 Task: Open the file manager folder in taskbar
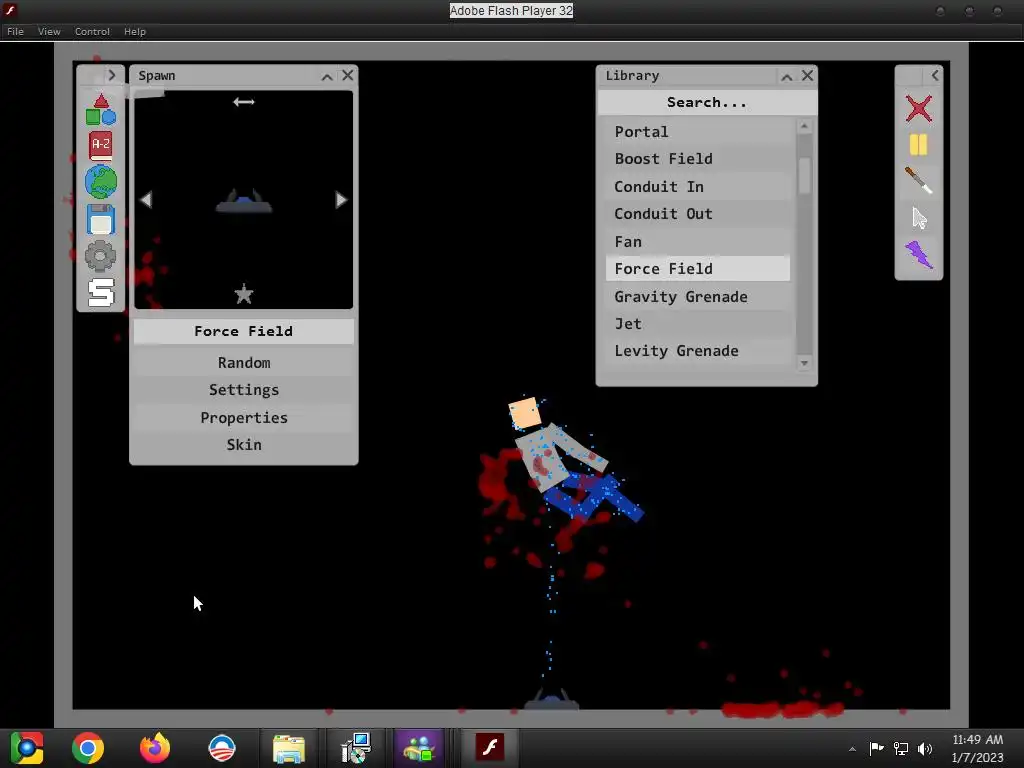(289, 748)
